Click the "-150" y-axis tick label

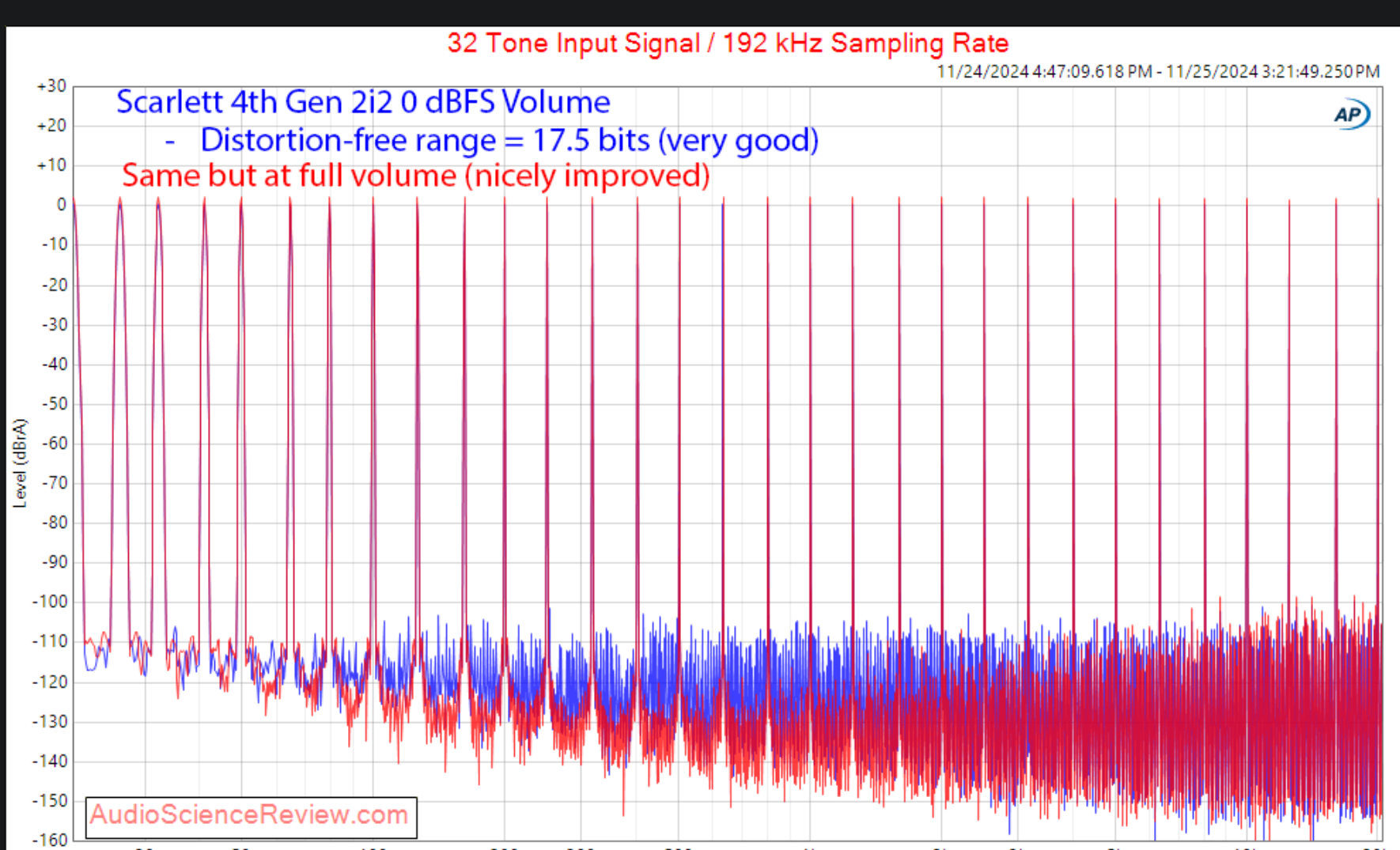coord(50,800)
